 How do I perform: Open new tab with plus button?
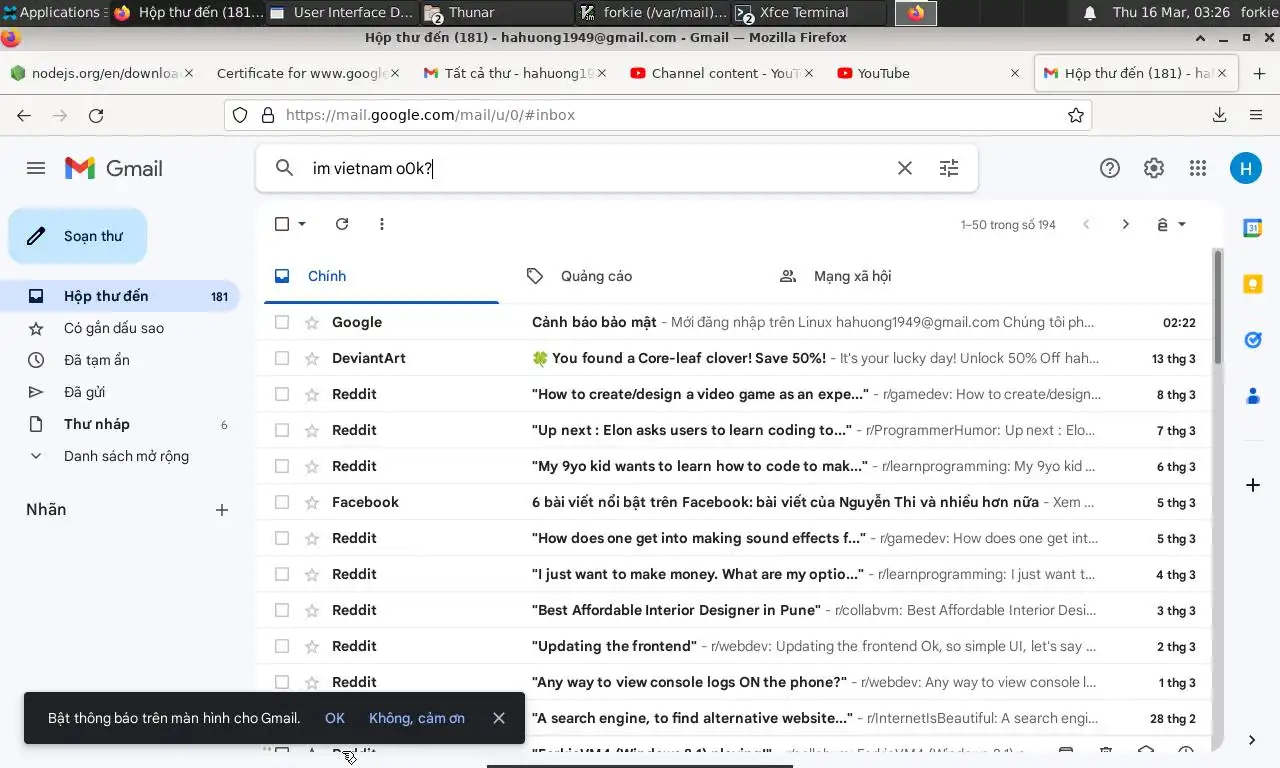(1259, 73)
